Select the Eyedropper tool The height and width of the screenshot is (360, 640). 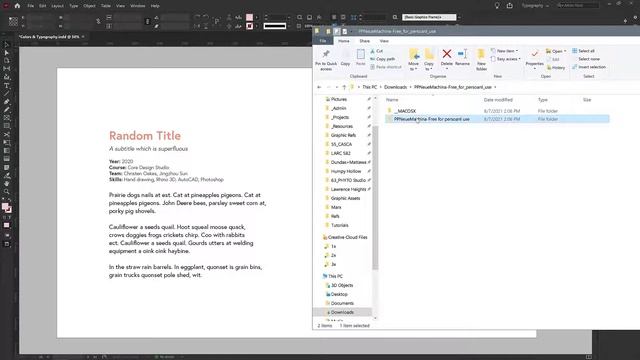click(x=7, y=176)
